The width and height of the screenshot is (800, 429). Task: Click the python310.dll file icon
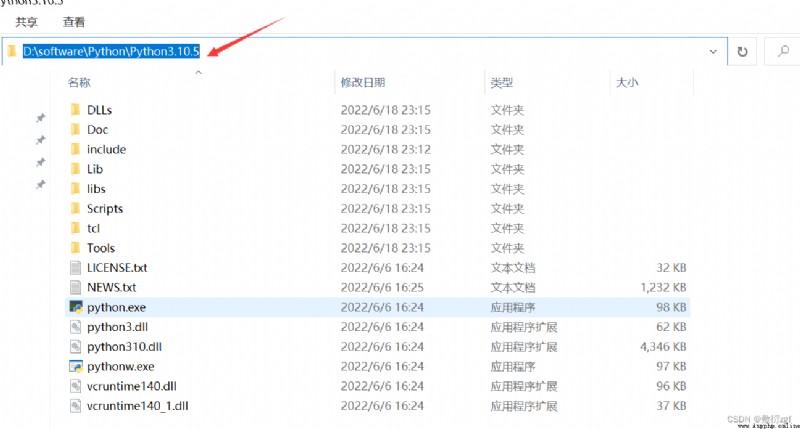point(76,347)
